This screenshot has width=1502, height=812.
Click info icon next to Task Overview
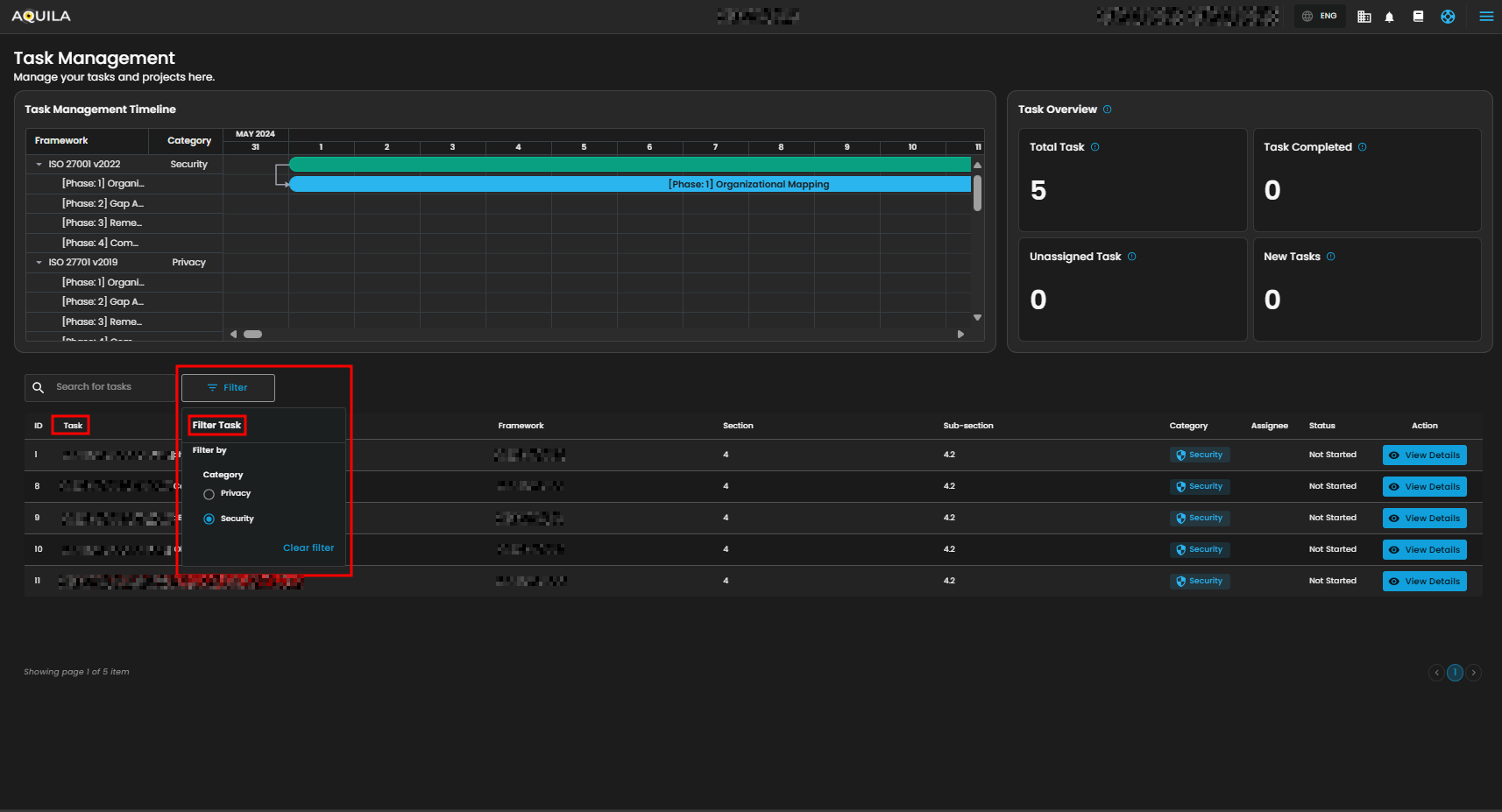[1108, 109]
